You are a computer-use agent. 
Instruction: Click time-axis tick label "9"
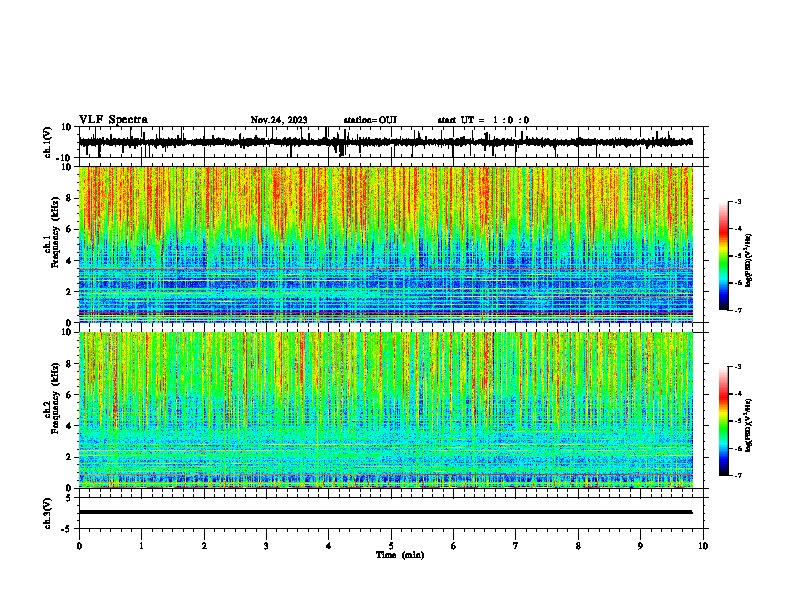click(640, 545)
